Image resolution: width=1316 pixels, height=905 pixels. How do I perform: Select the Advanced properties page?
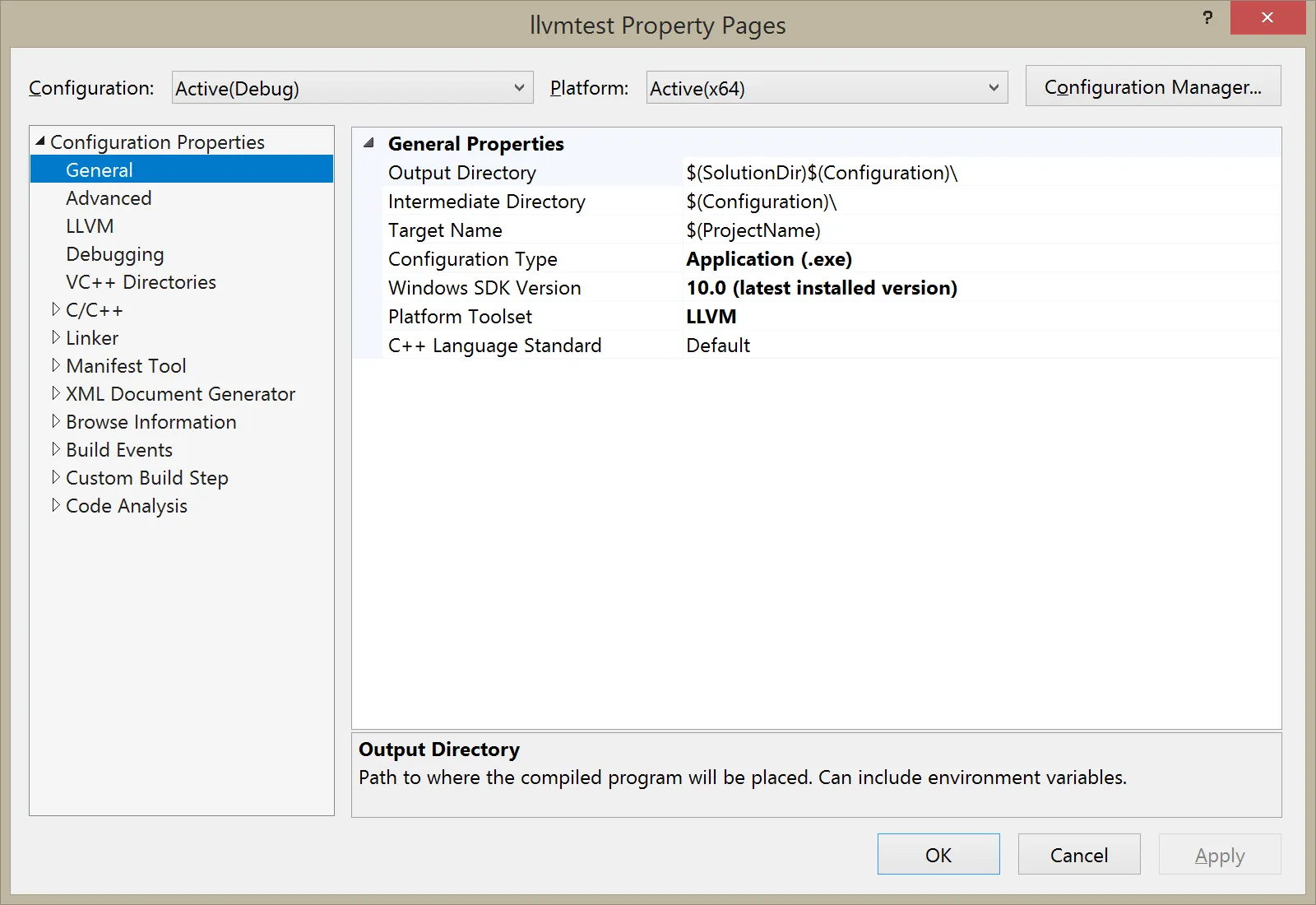click(109, 198)
